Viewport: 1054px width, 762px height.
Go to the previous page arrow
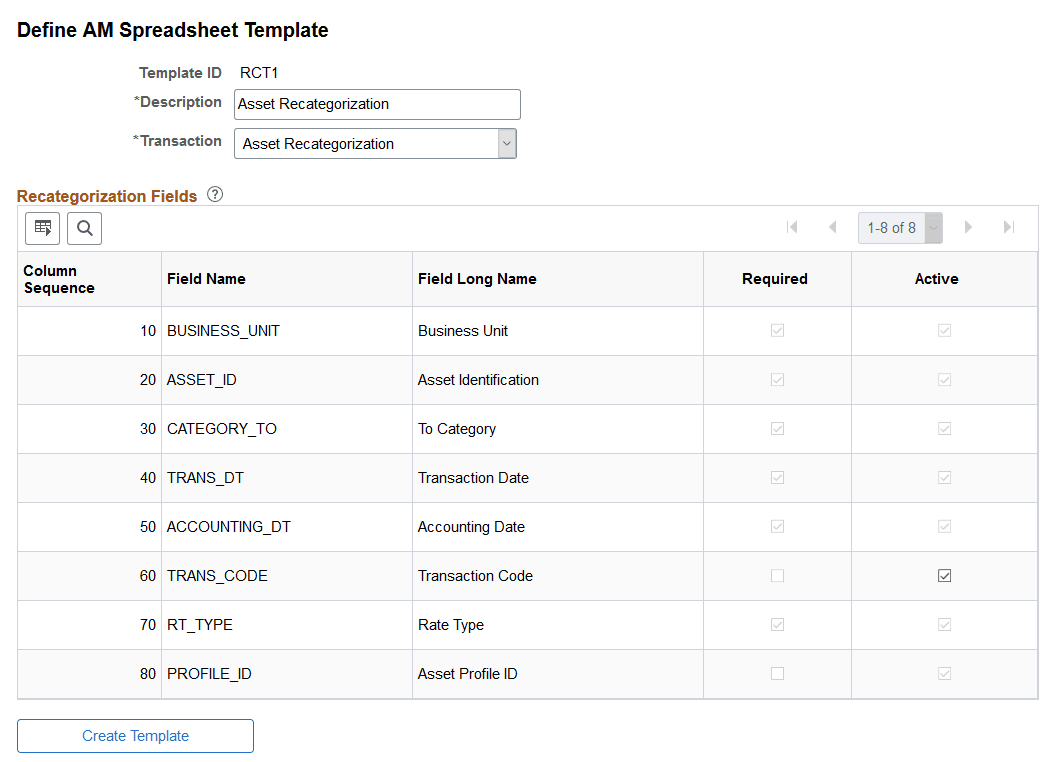[833, 227]
